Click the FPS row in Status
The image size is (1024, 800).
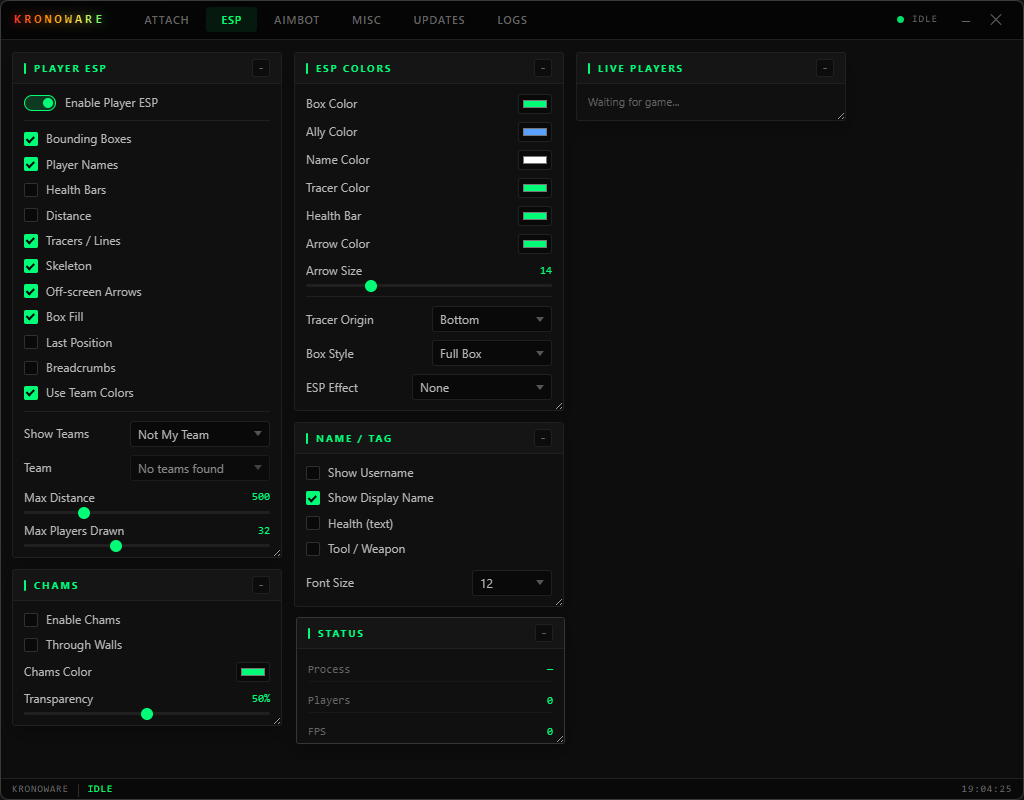click(430, 731)
